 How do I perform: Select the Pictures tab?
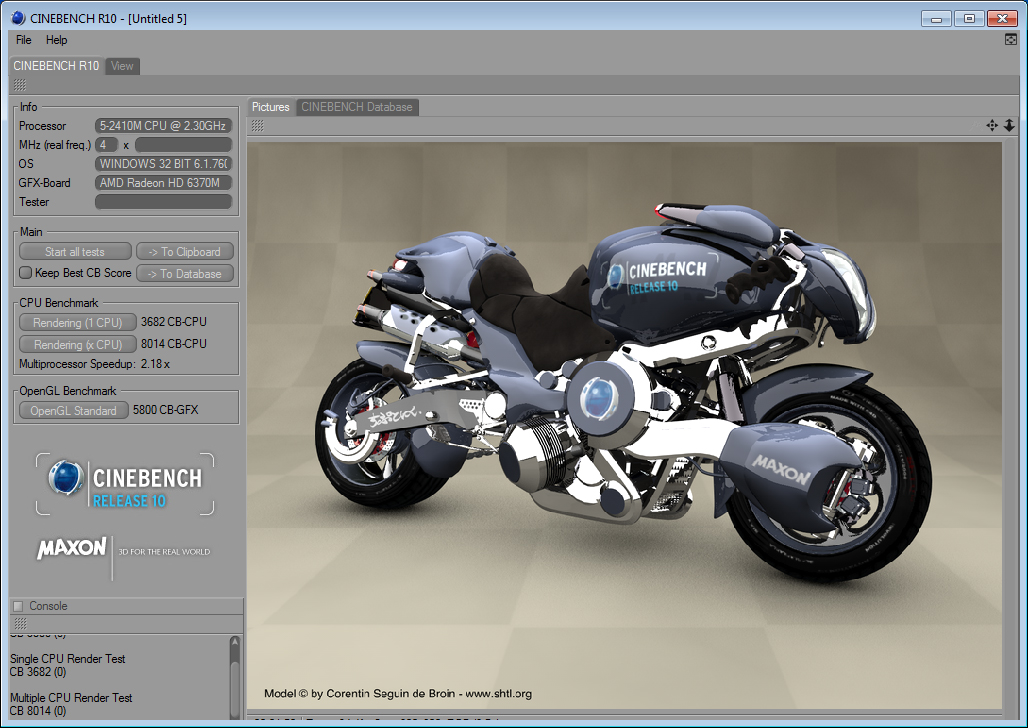(271, 107)
